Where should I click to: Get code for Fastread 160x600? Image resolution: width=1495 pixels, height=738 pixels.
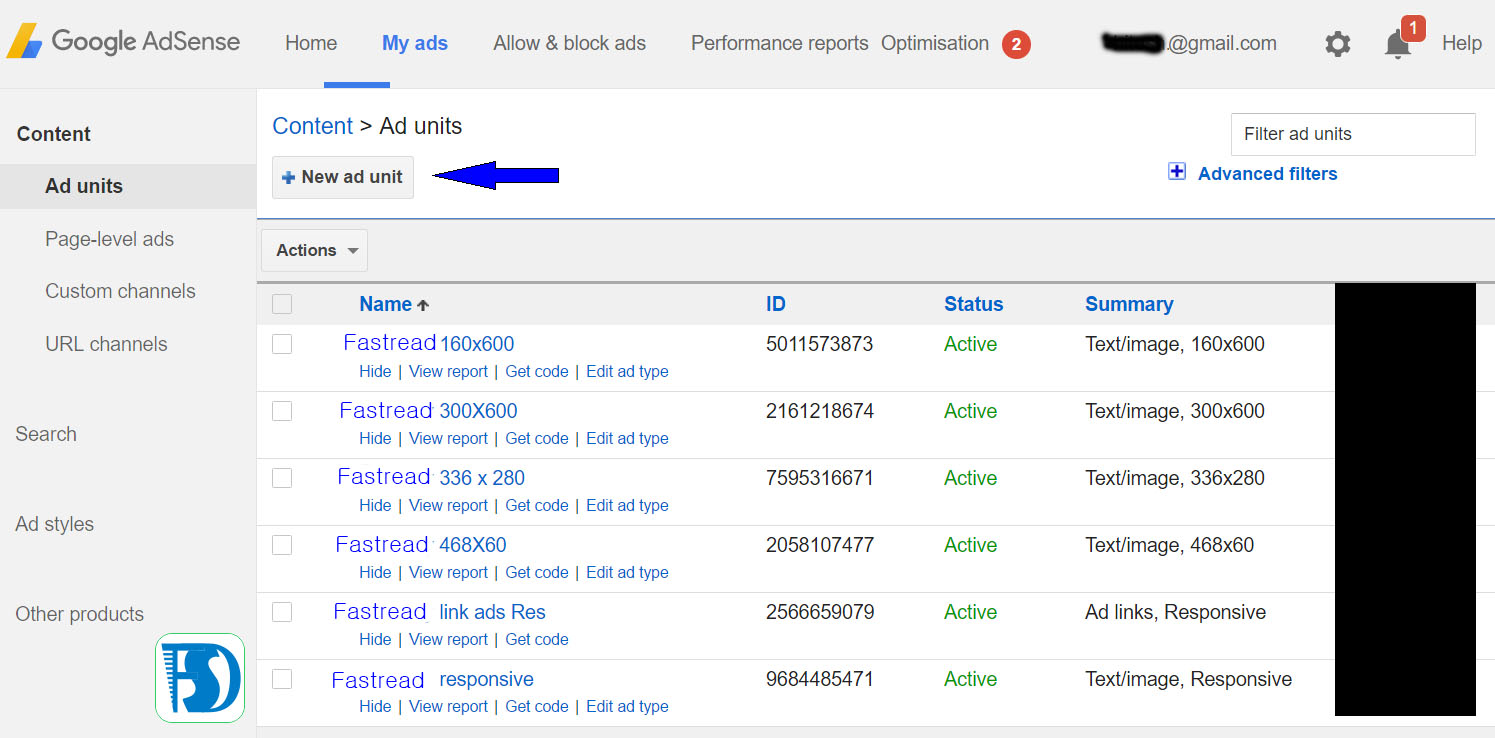pyautogui.click(x=537, y=371)
